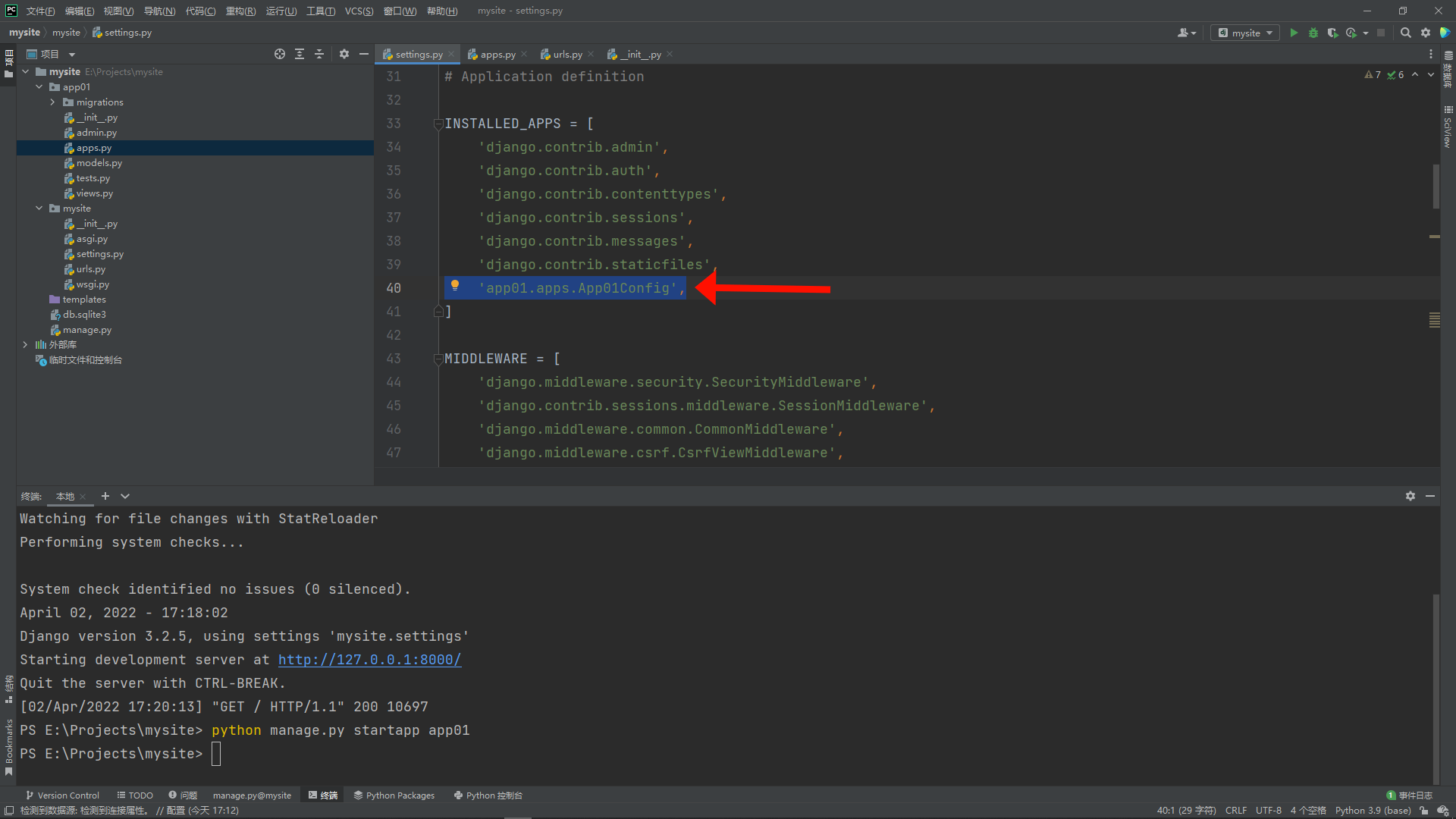Image resolution: width=1456 pixels, height=819 pixels.
Task: Click the warnings count indicator 7
Action: point(1373,74)
